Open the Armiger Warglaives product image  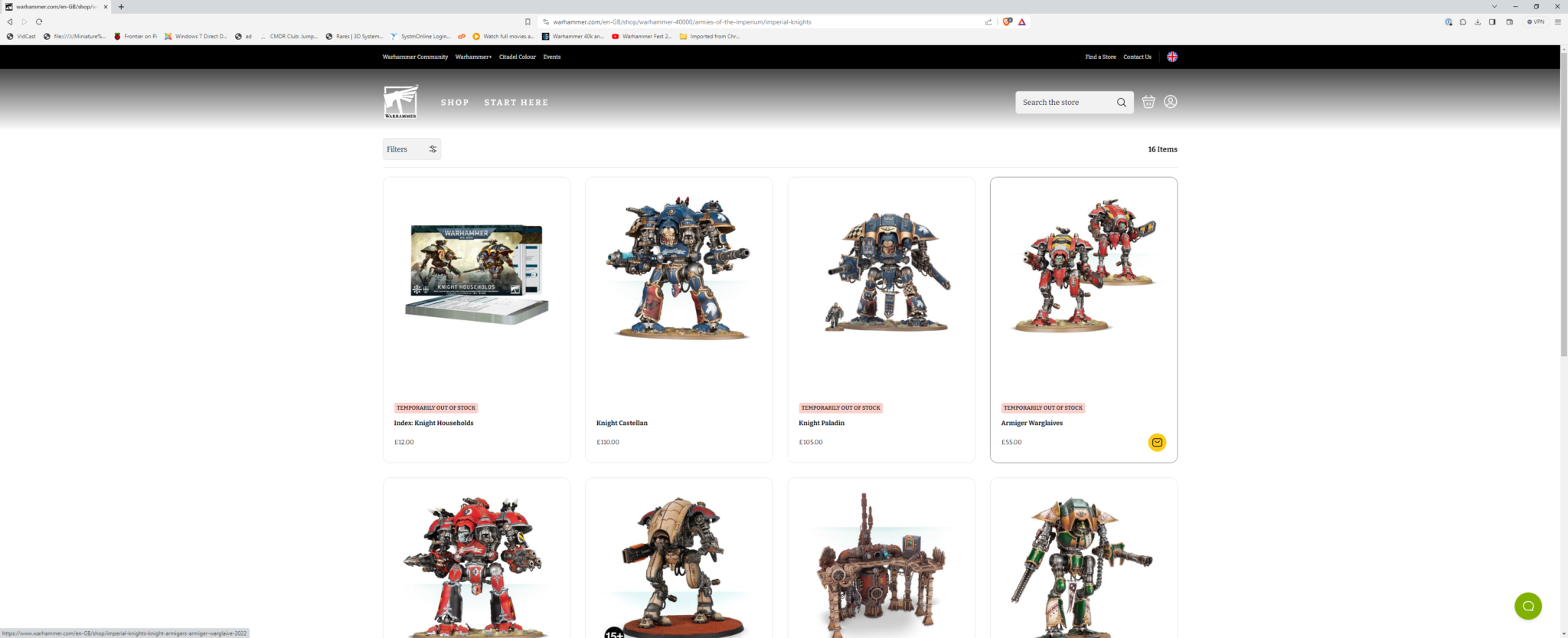1083,266
